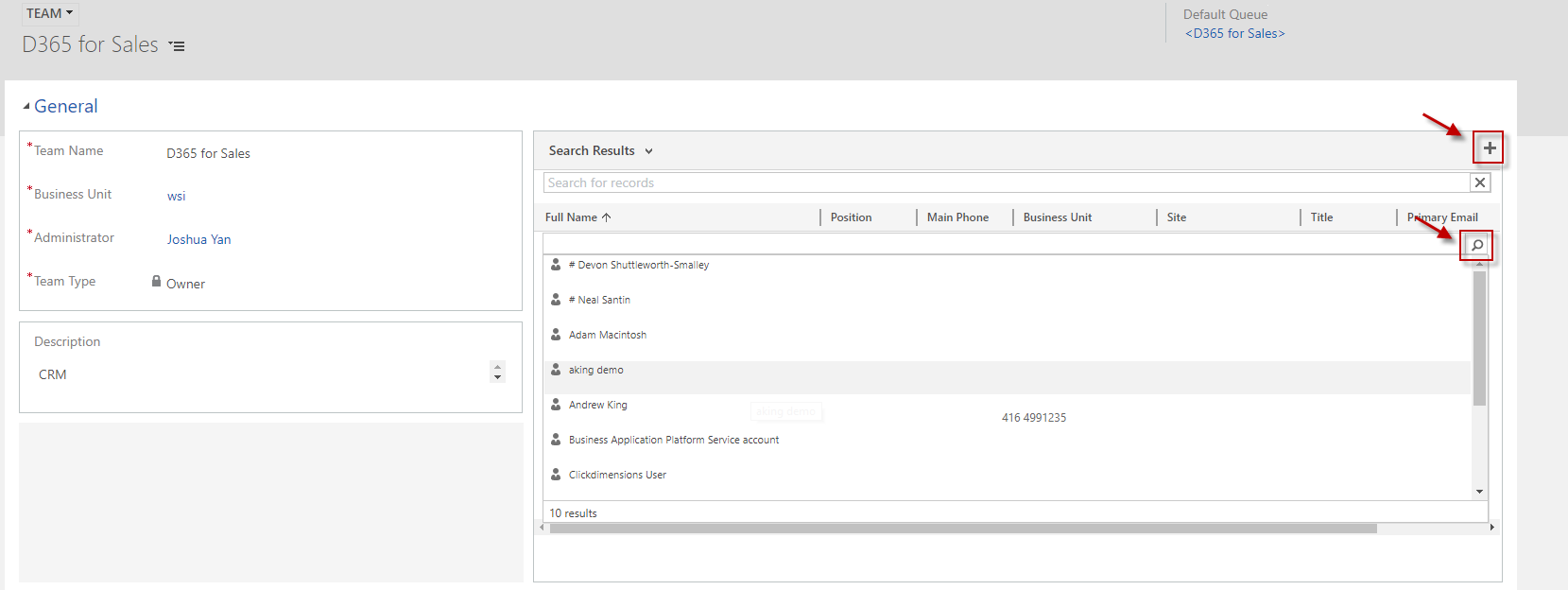Open the TEAM entity dropdown
Screen dimensions: 1568x590
(50, 13)
